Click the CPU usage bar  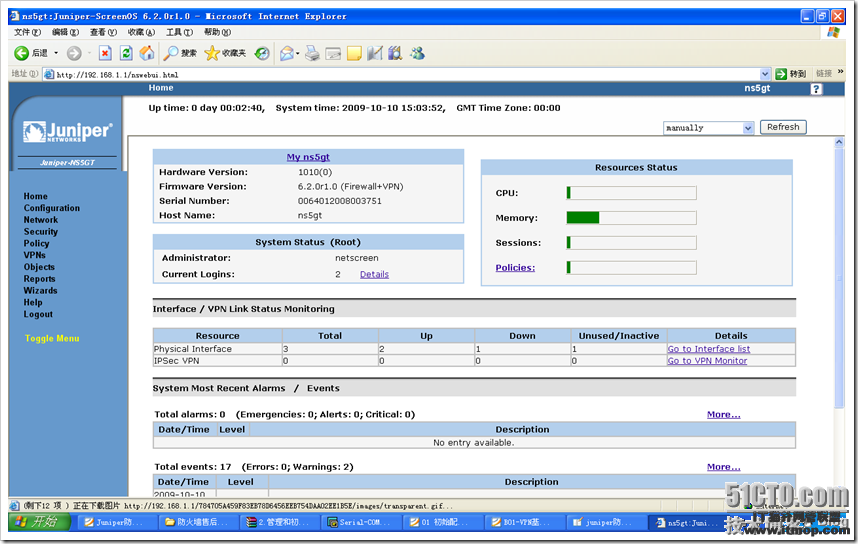point(631,193)
